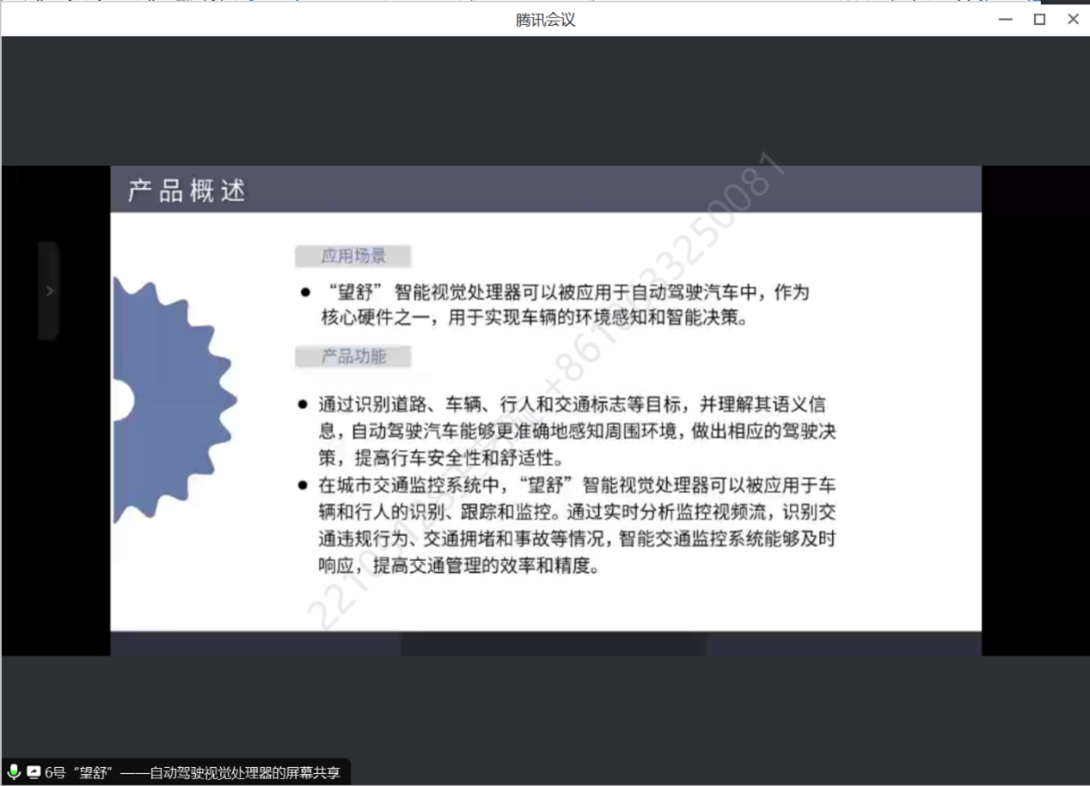Unmute by clicking the microphone indicator
1090x786 pixels.
point(14,771)
